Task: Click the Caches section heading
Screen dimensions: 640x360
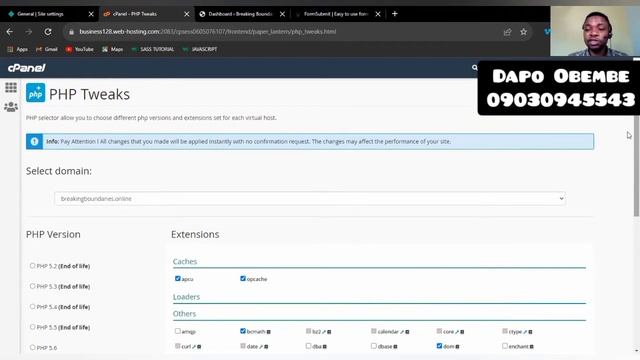Action: point(185,262)
